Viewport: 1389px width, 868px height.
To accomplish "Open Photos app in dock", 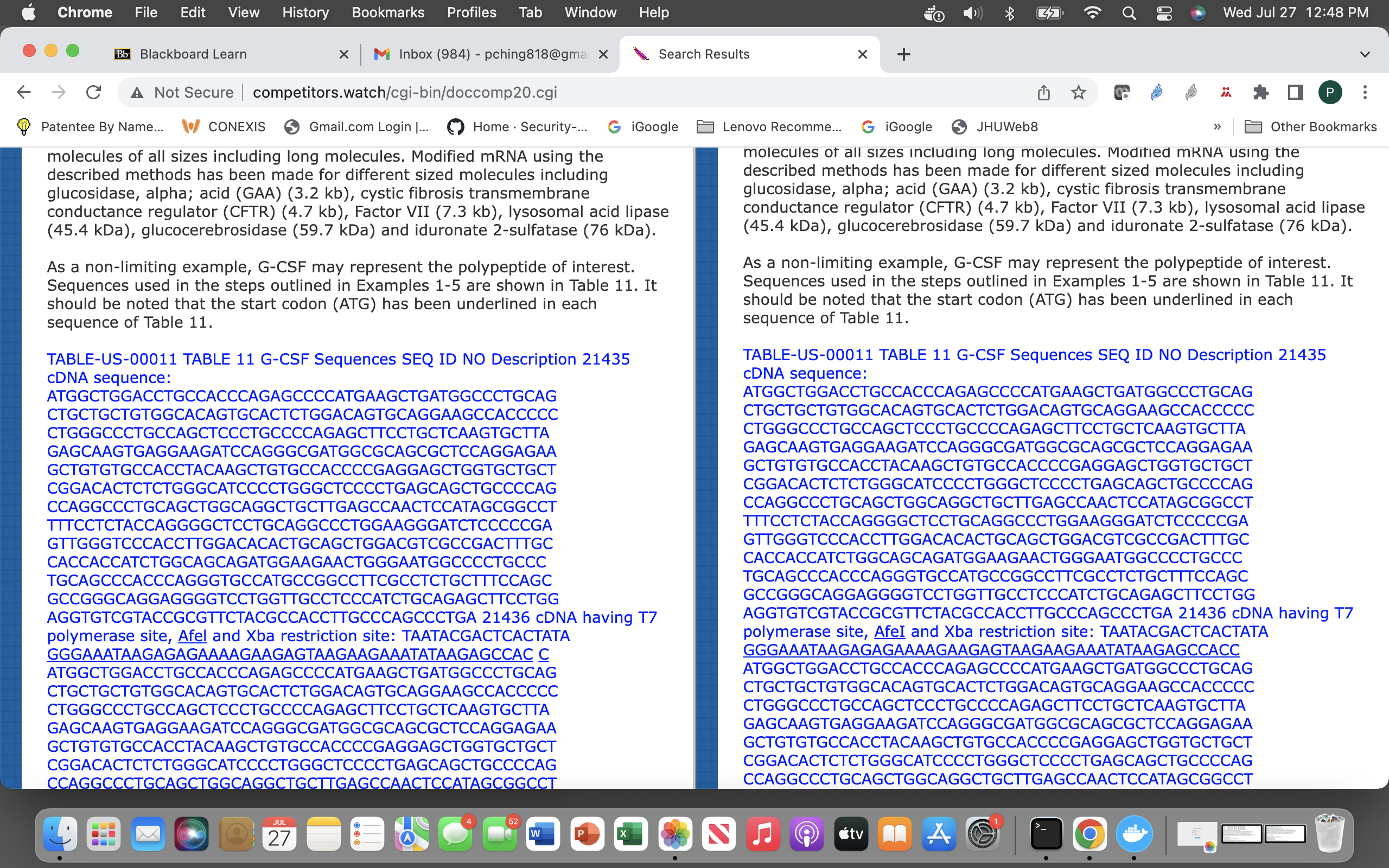I will tap(675, 834).
